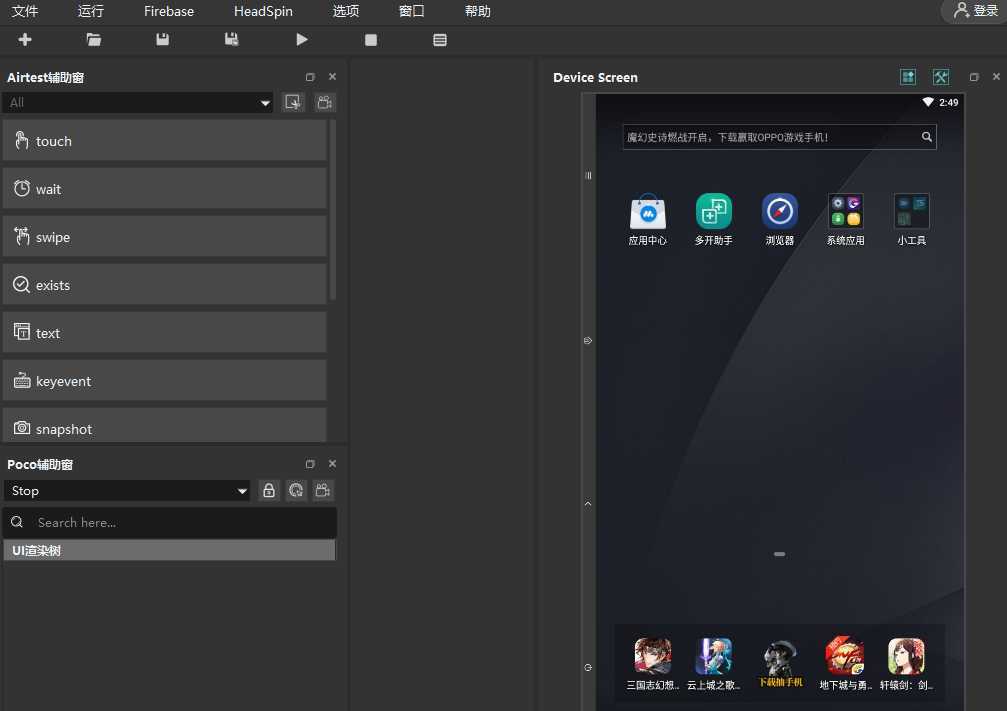Click the 登录 login button
The height and width of the screenshot is (711, 1007).
[976, 10]
